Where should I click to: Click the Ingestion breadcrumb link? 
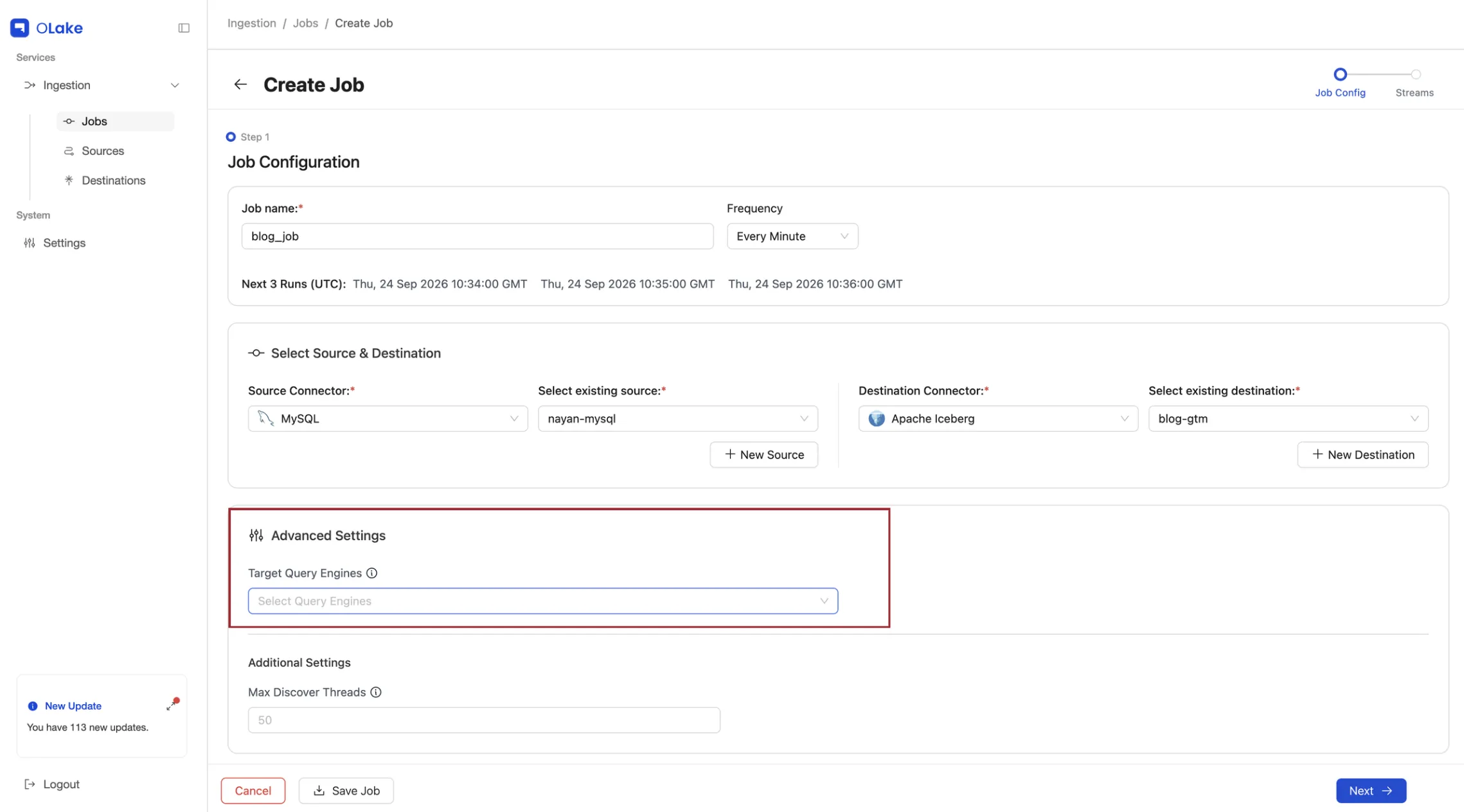click(251, 23)
